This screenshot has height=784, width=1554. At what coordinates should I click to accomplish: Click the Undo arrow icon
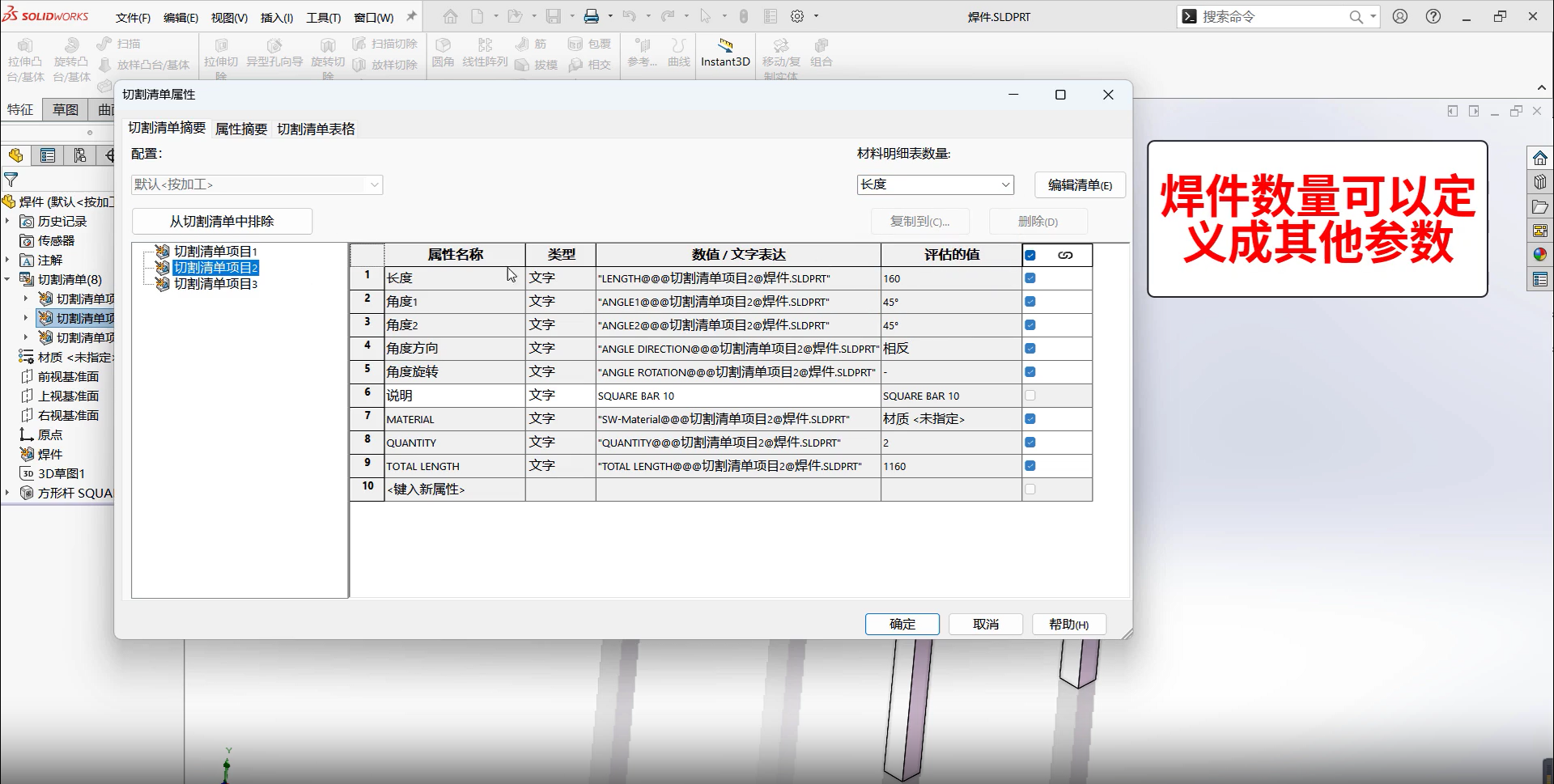tap(629, 16)
